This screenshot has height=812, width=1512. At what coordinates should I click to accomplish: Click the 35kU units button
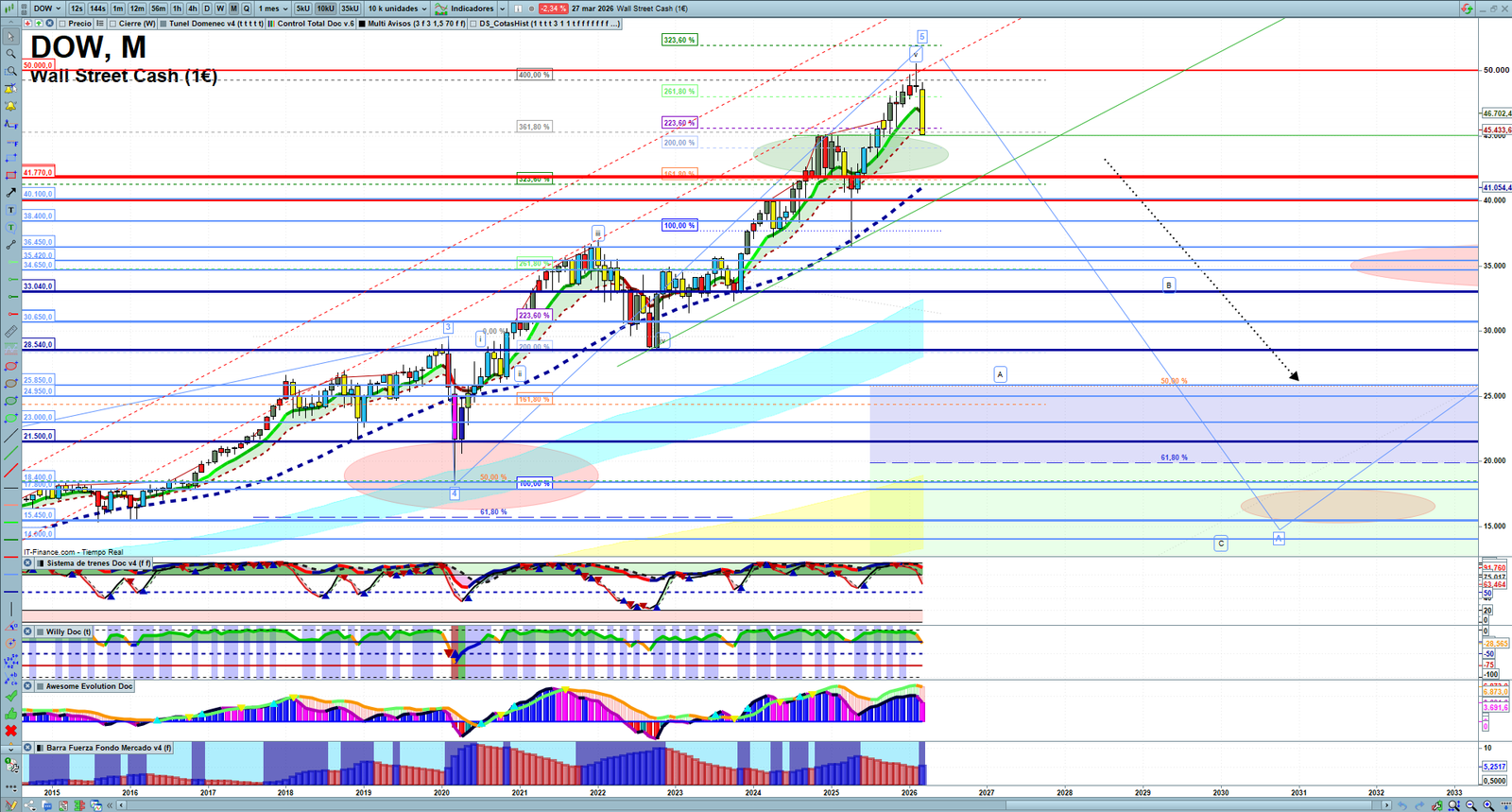point(350,9)
